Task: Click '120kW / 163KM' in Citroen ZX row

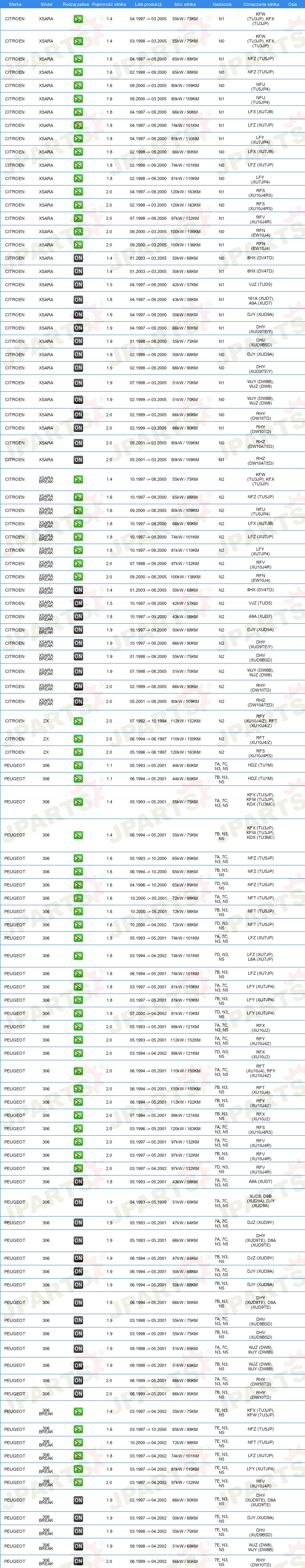Action: pyautogui.click(x=185, y=752)
